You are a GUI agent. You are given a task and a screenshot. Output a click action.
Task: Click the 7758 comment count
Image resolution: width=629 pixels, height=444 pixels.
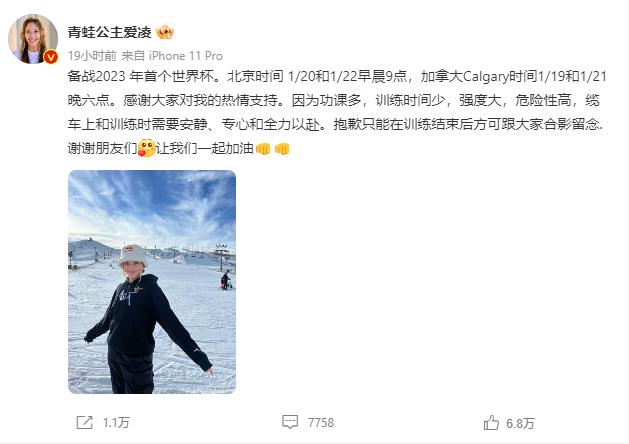click(x=321, y=423)
